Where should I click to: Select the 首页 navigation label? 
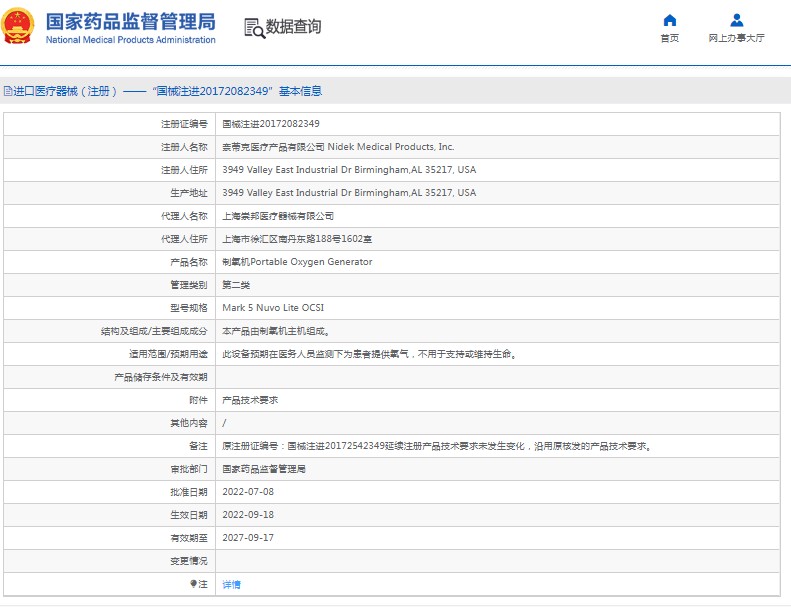click(670, 38)
